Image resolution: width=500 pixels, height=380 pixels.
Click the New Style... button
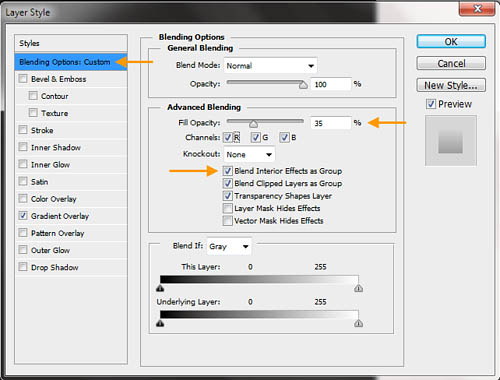pyautogui.click(x=451, y=85)
